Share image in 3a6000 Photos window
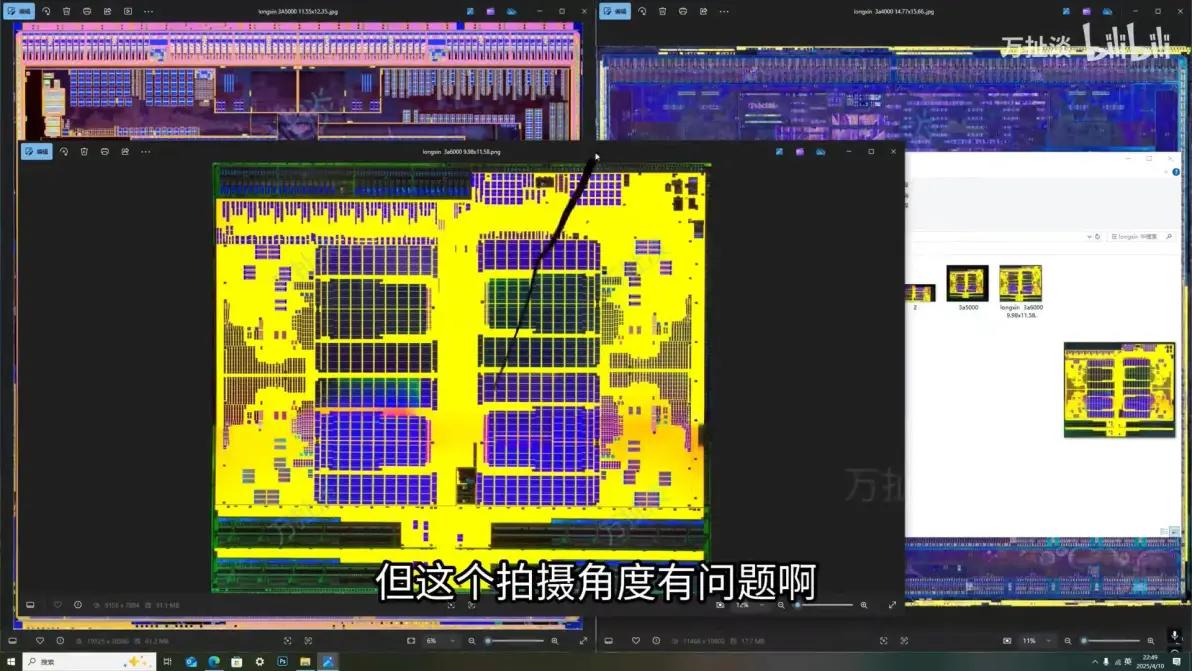Screen dimensions: 1192x671 point(125,151)
